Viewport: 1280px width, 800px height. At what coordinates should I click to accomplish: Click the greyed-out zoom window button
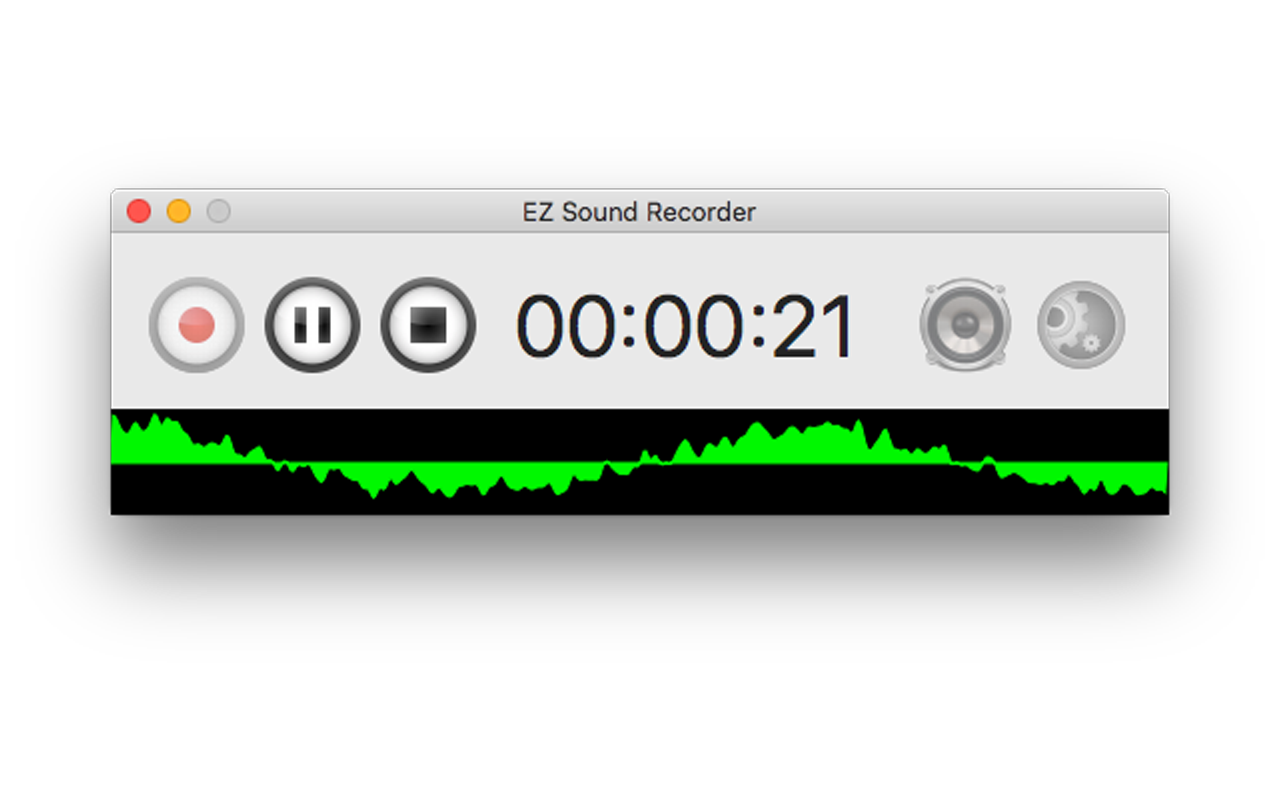coord(219,211)
